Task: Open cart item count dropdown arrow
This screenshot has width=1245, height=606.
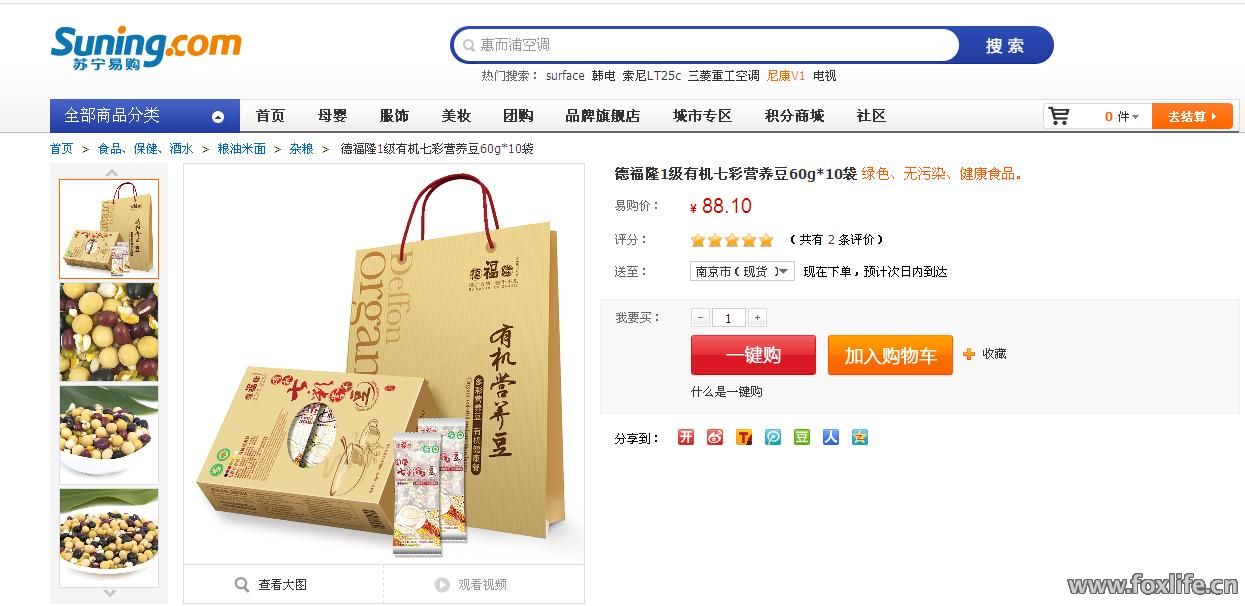Action: tap(1137, 117)
